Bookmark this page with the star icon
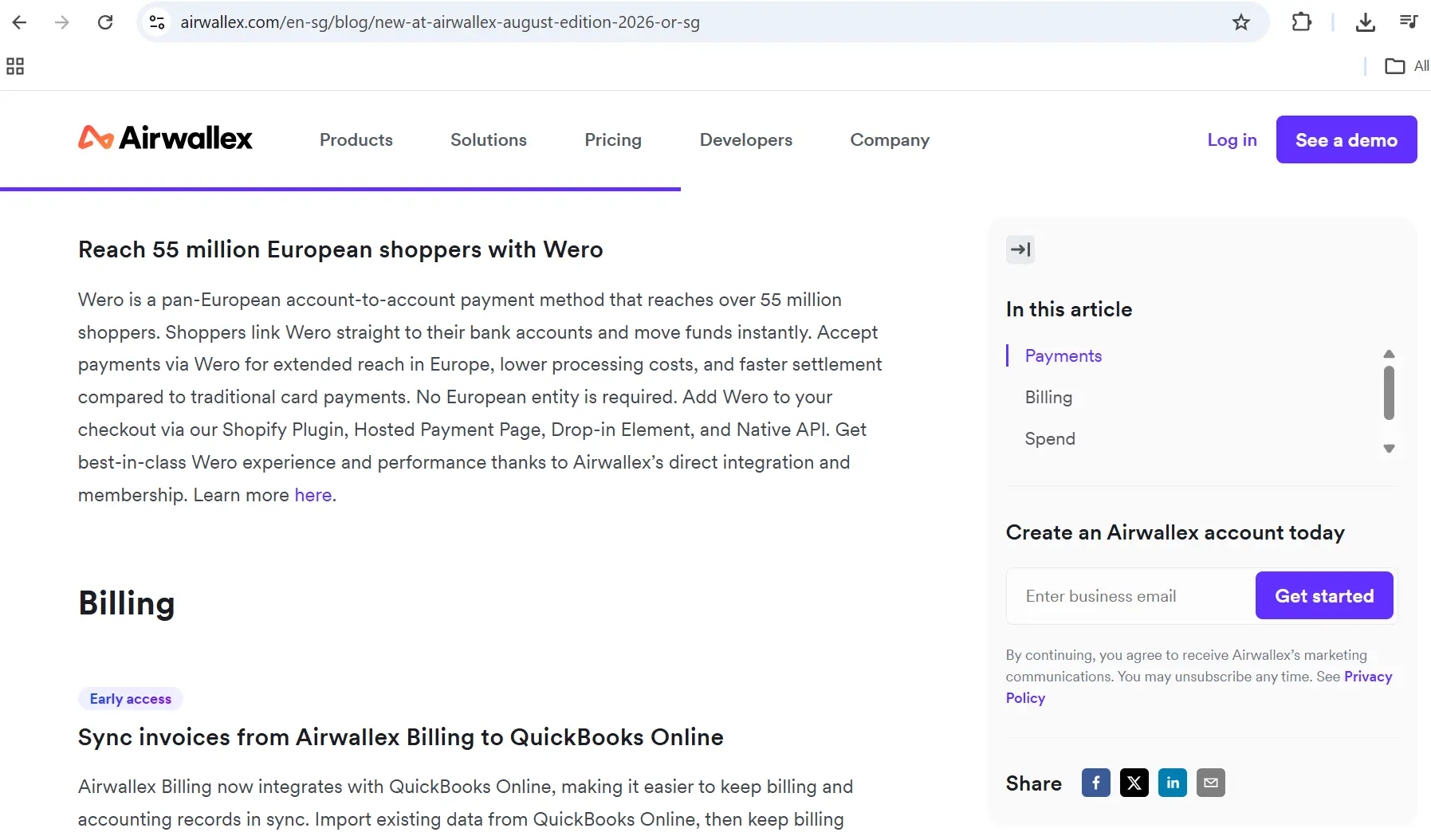1431x840 pixels. (x=1240, y=22)
